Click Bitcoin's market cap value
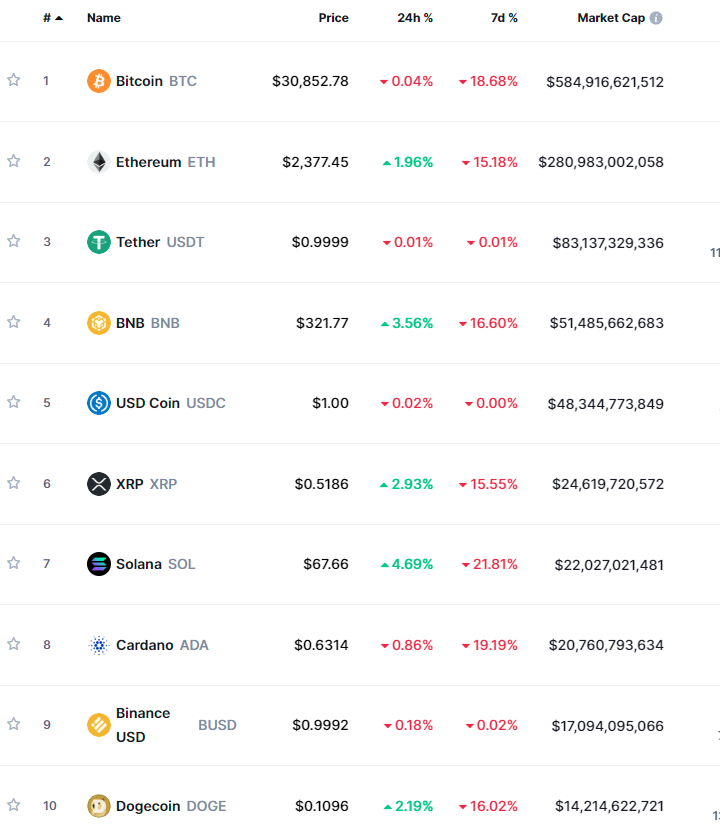Image resolution: width=720 pixels, height=837 pixels. (605, 82)
